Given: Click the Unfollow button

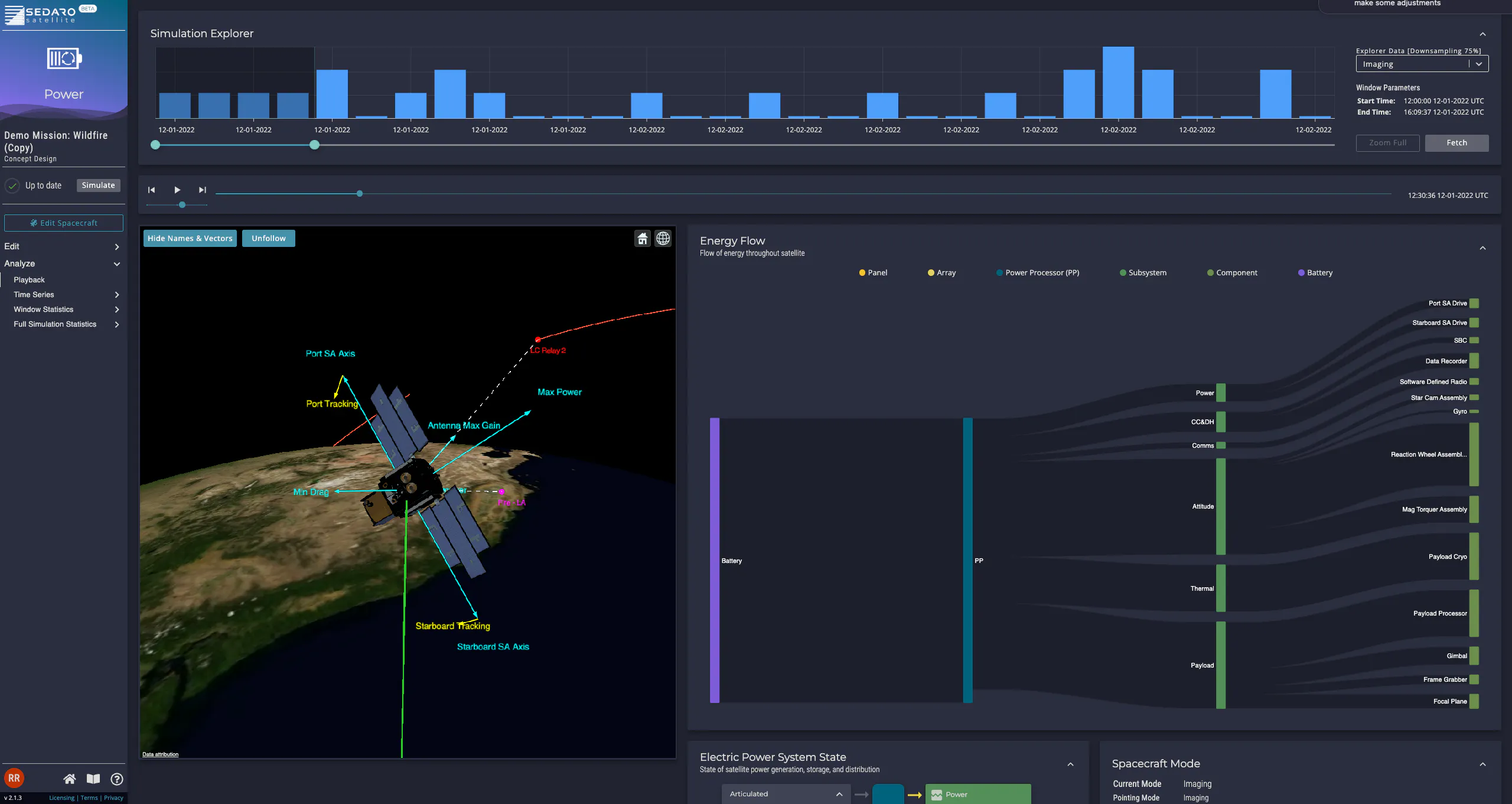Looking at the screenshot, I should coord(269,238).
